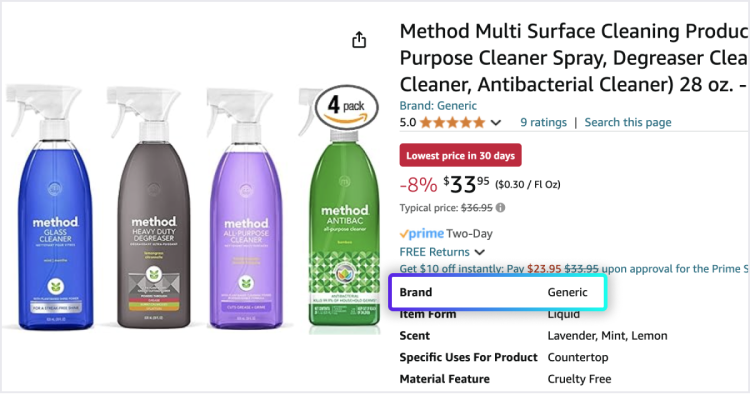Click the product title text
The image size is (750, 394).
click(574, 58)
